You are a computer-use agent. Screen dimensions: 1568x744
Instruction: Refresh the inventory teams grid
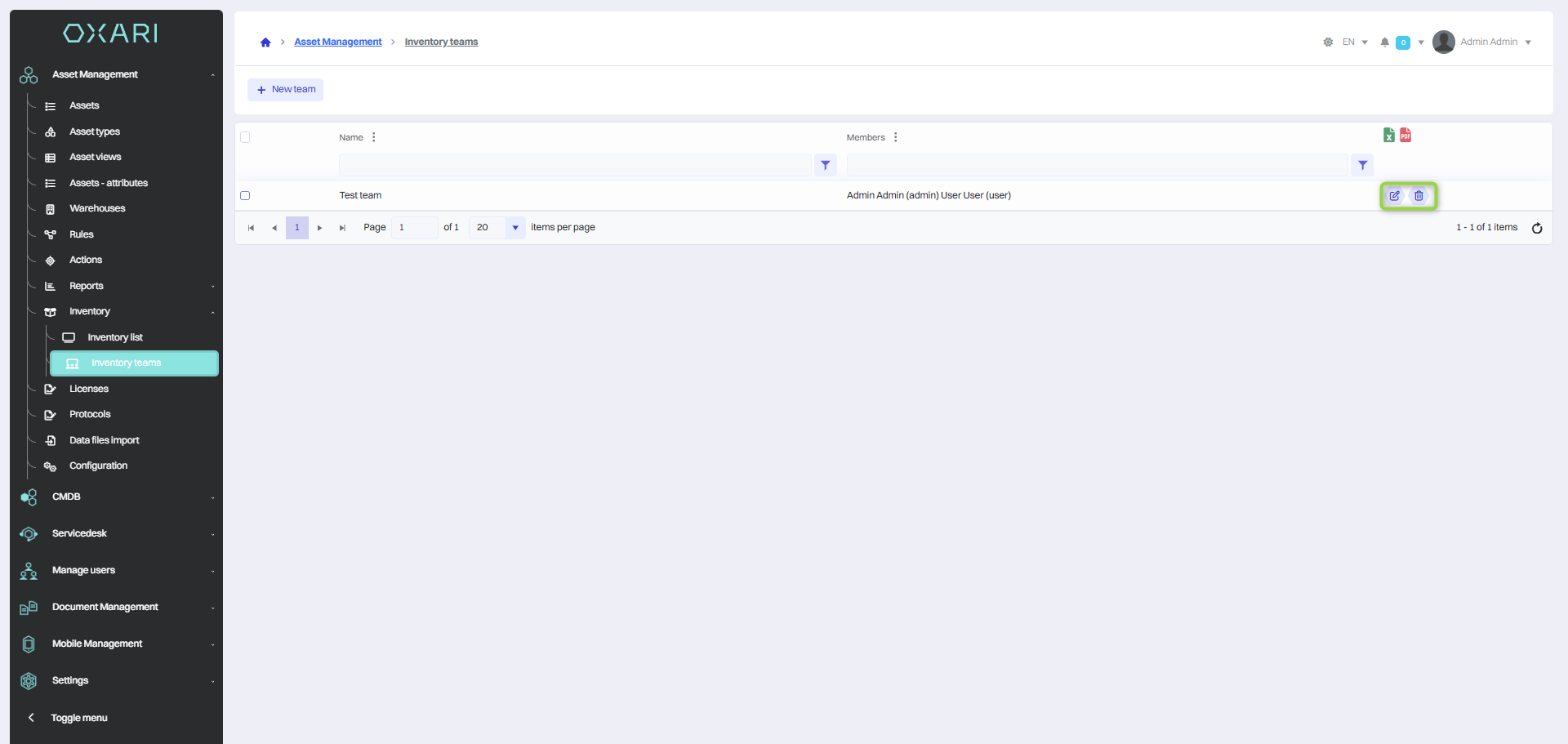coord(1537,228)
